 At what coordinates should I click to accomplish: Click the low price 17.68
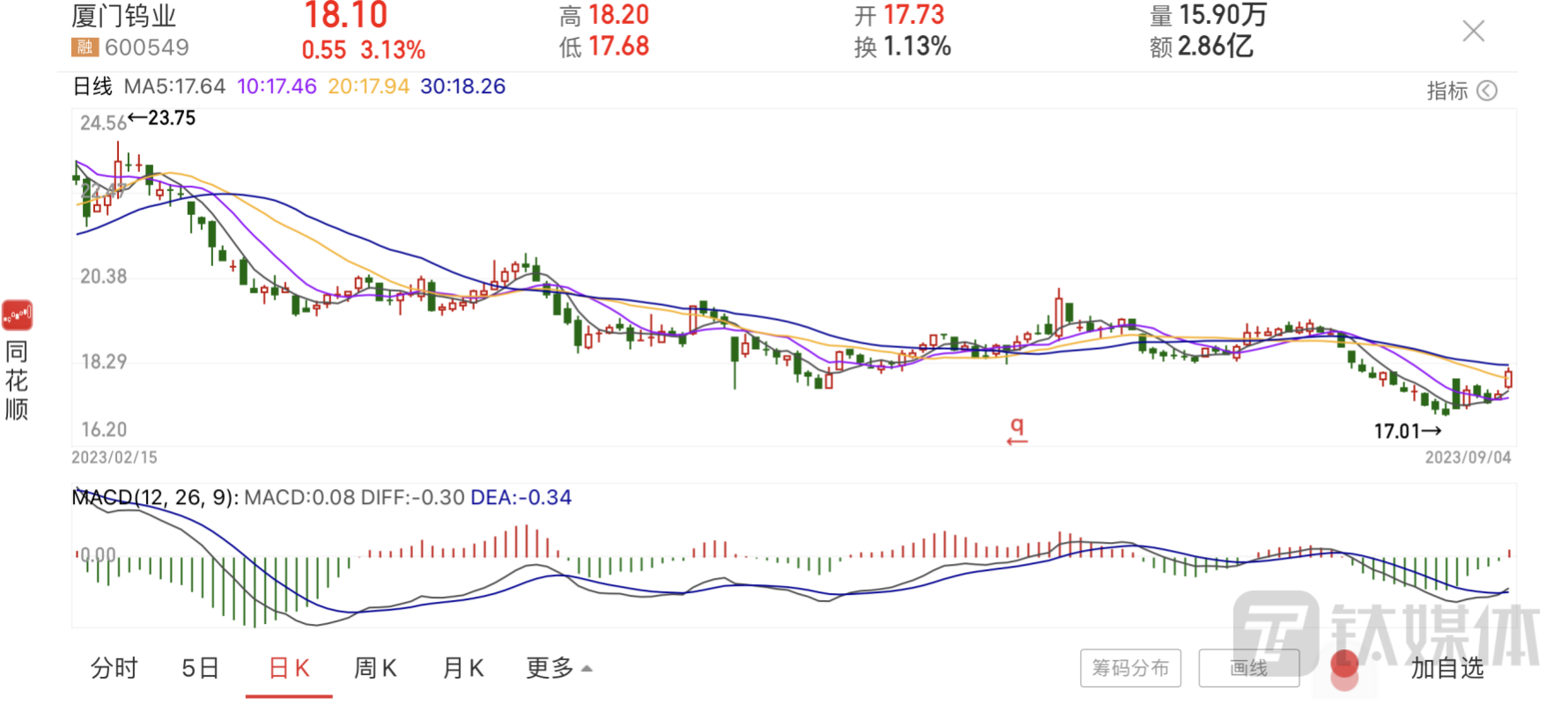click(x=618, y=46)
